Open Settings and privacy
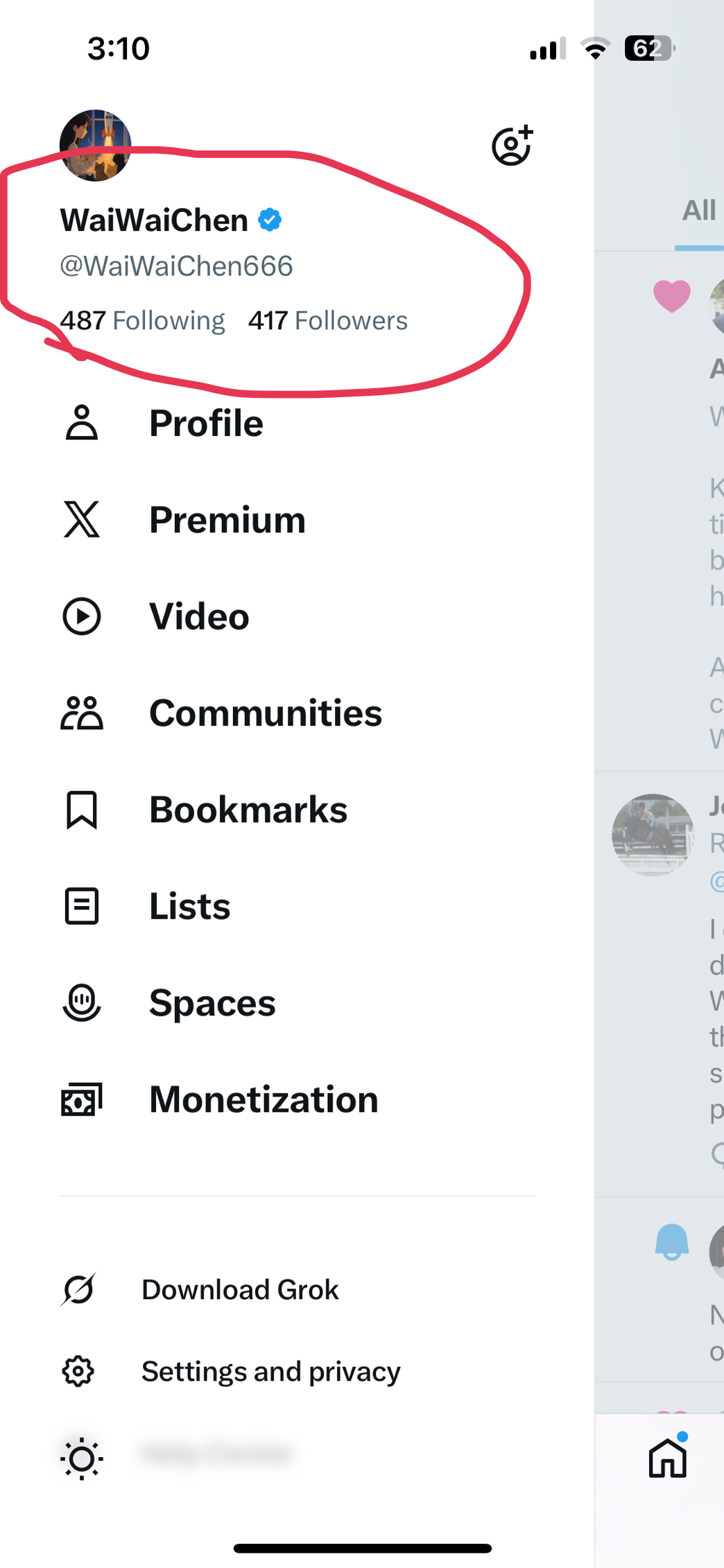 coord(271,1371)
